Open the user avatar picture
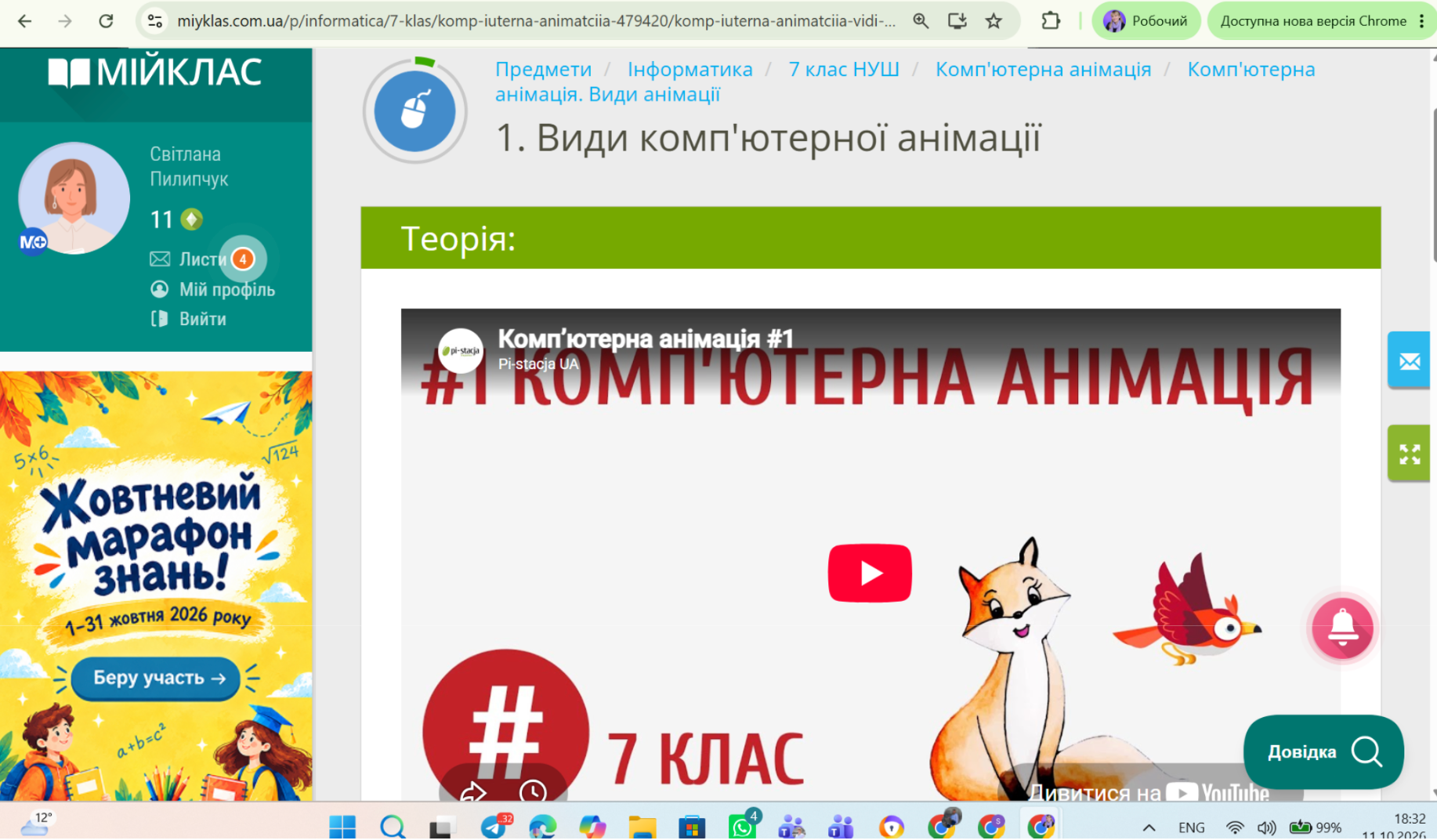1437x840 pixels. [74, 198]
